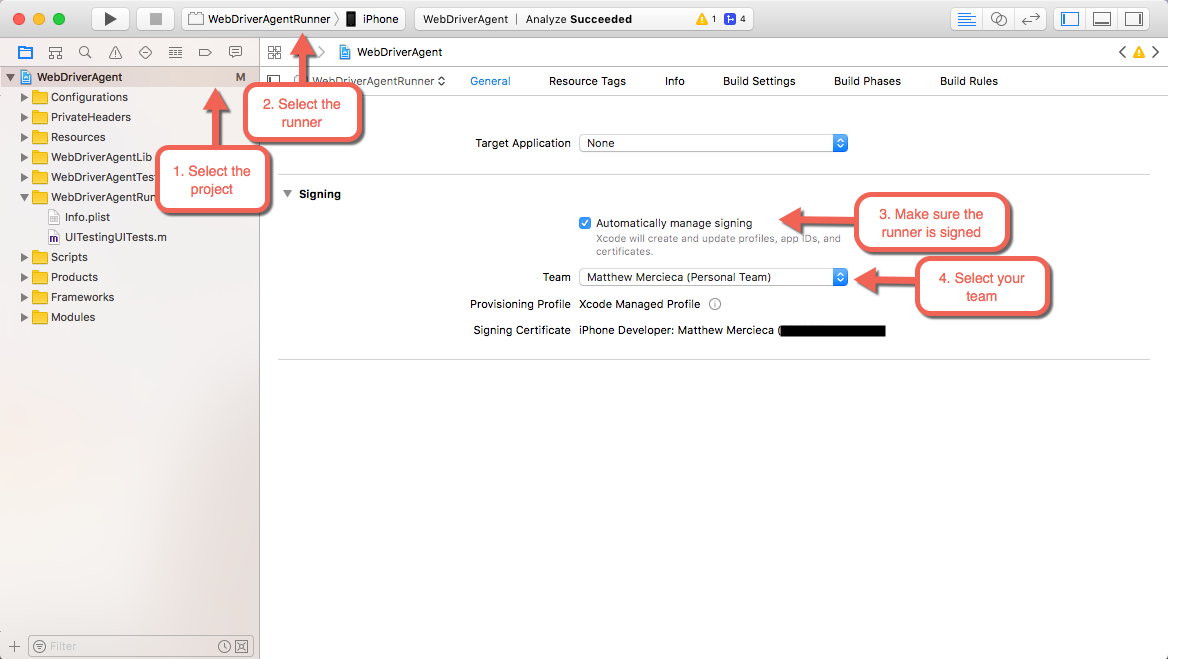The width and height of the screenshot is (1203, 659).
Task: Toggle Automatically manage signing checkbox
Action: point(585,223)
